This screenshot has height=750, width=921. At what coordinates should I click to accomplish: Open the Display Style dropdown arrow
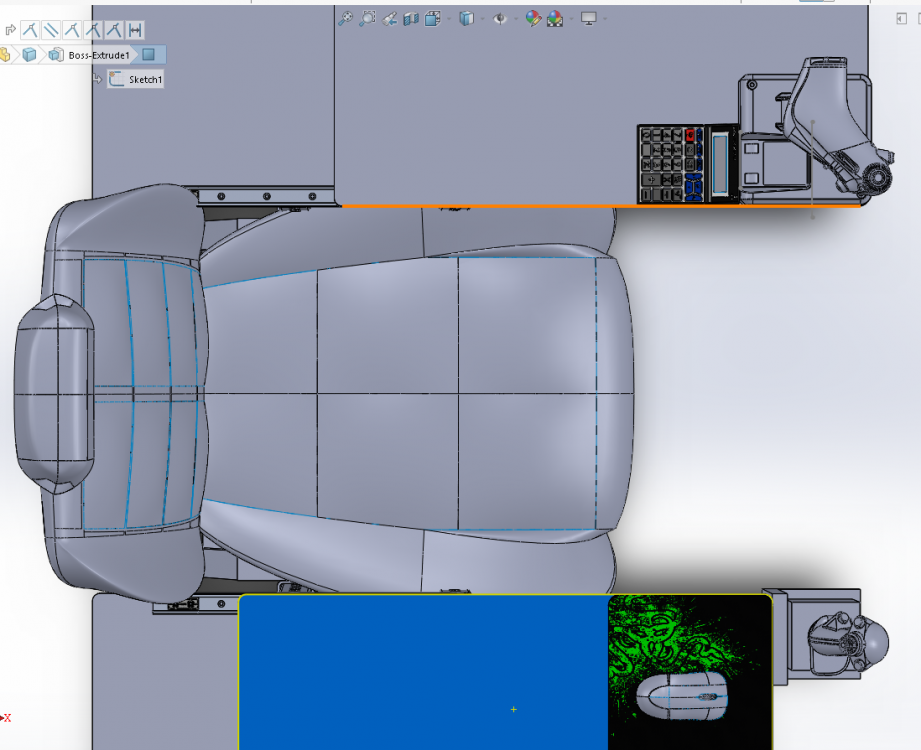[x=481, y=17]
